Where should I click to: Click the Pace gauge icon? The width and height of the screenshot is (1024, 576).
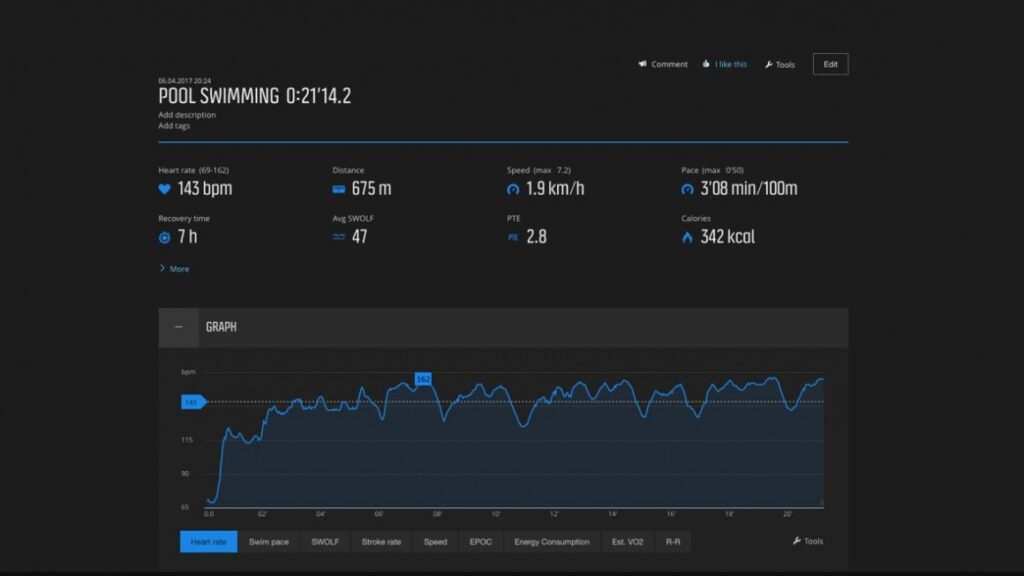[686, 188]
